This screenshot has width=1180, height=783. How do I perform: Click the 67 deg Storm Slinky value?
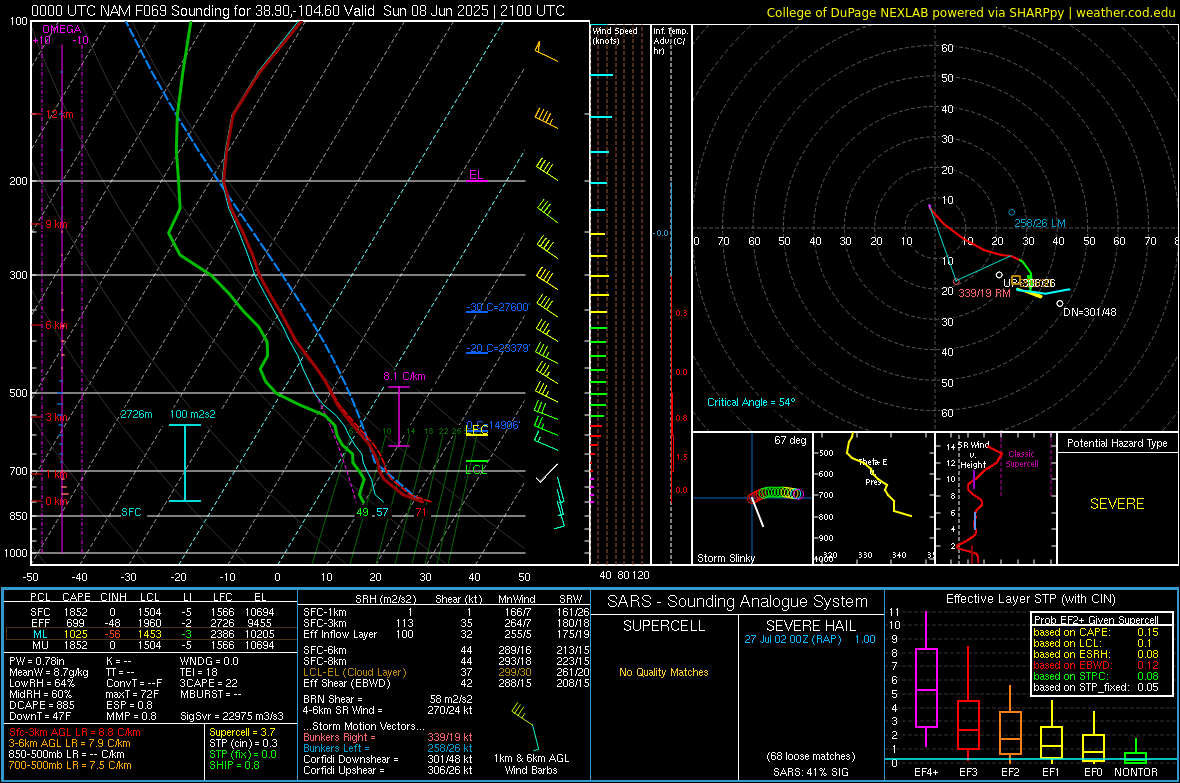tap(790, 440)
